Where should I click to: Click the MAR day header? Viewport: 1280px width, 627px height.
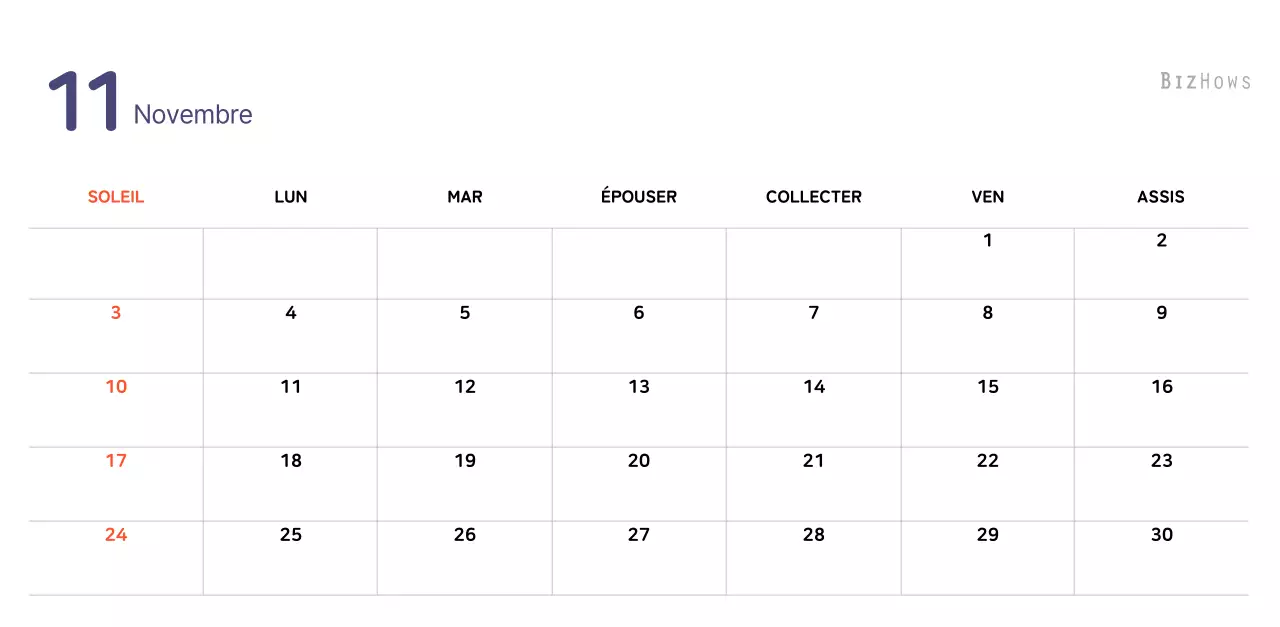[465, 197]
